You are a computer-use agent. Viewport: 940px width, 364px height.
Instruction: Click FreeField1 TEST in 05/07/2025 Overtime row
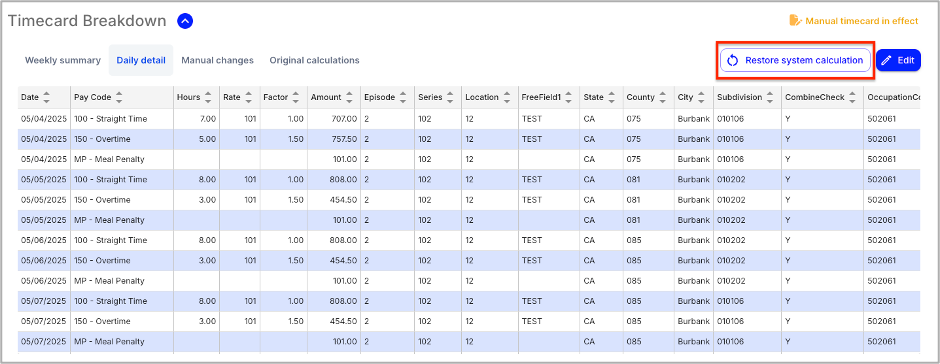coord(549,321)
